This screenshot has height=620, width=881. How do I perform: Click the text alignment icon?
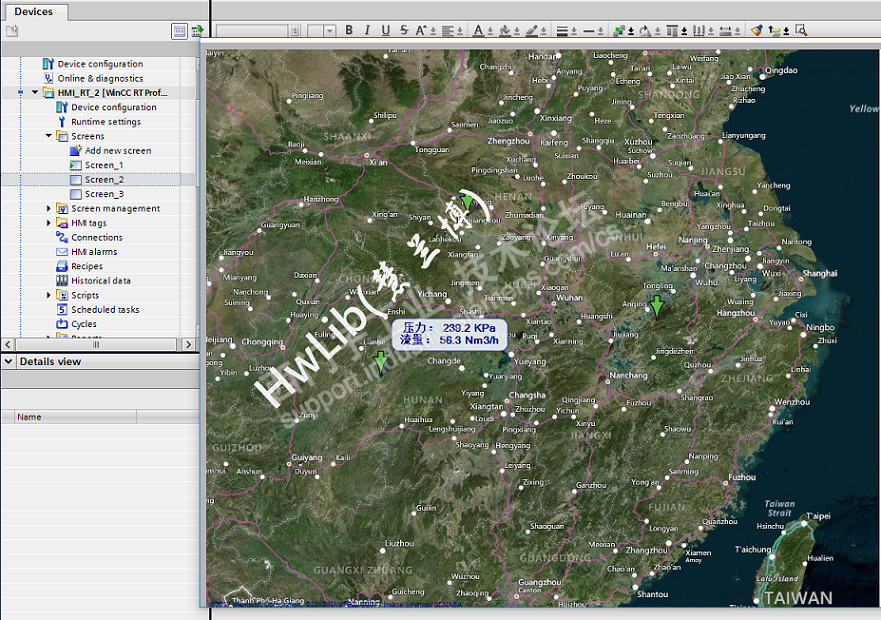point(447,31)
